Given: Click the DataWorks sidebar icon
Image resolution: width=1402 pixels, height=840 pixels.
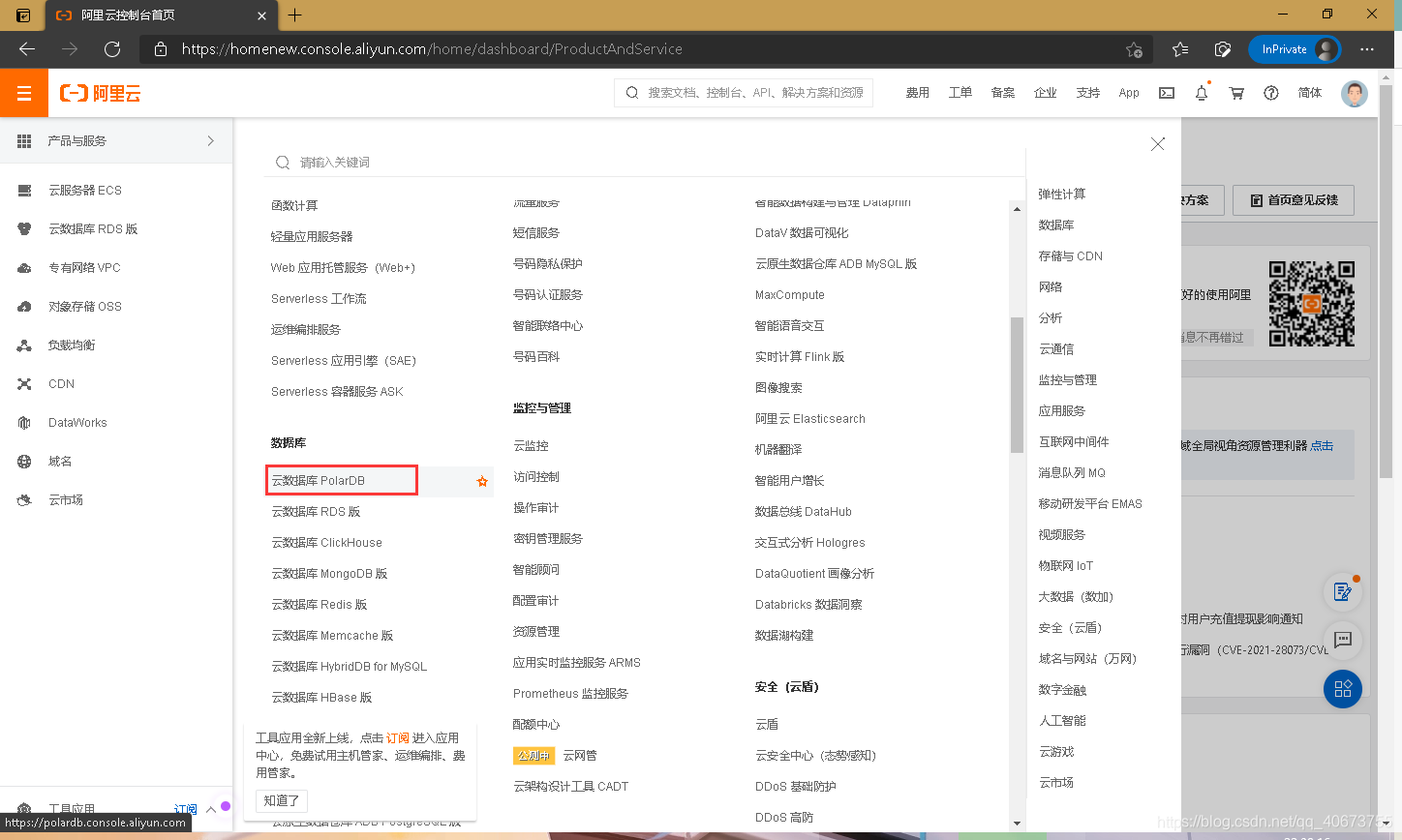Looking at the screenshot, I should pyautogui.click(x=25, y=423).
